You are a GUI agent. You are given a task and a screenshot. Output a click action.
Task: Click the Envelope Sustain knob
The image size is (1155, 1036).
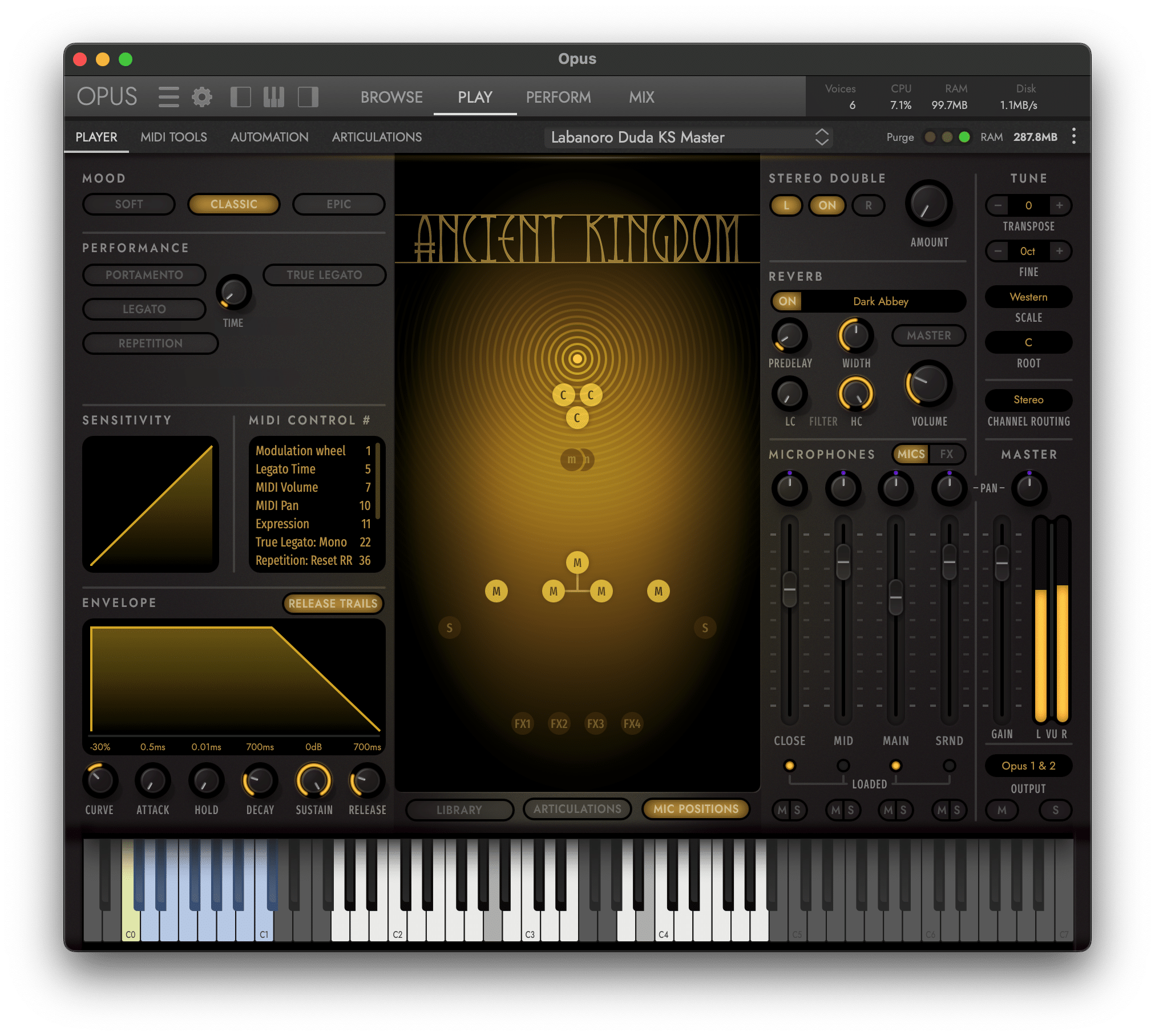(x=313, y=780)
